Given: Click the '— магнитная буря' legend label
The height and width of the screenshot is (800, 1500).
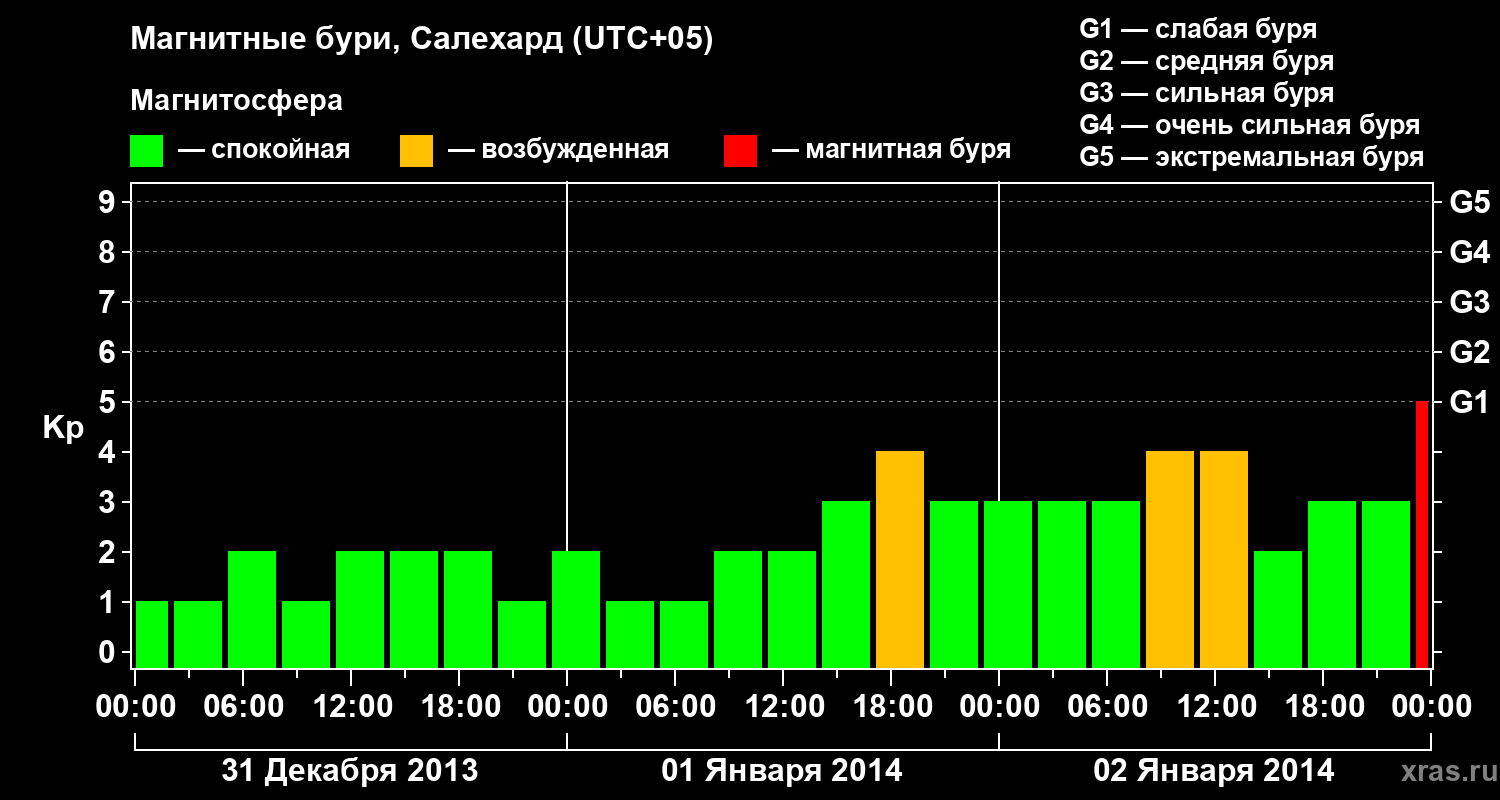Looking at the screenshot, I should tap(892, 151).
